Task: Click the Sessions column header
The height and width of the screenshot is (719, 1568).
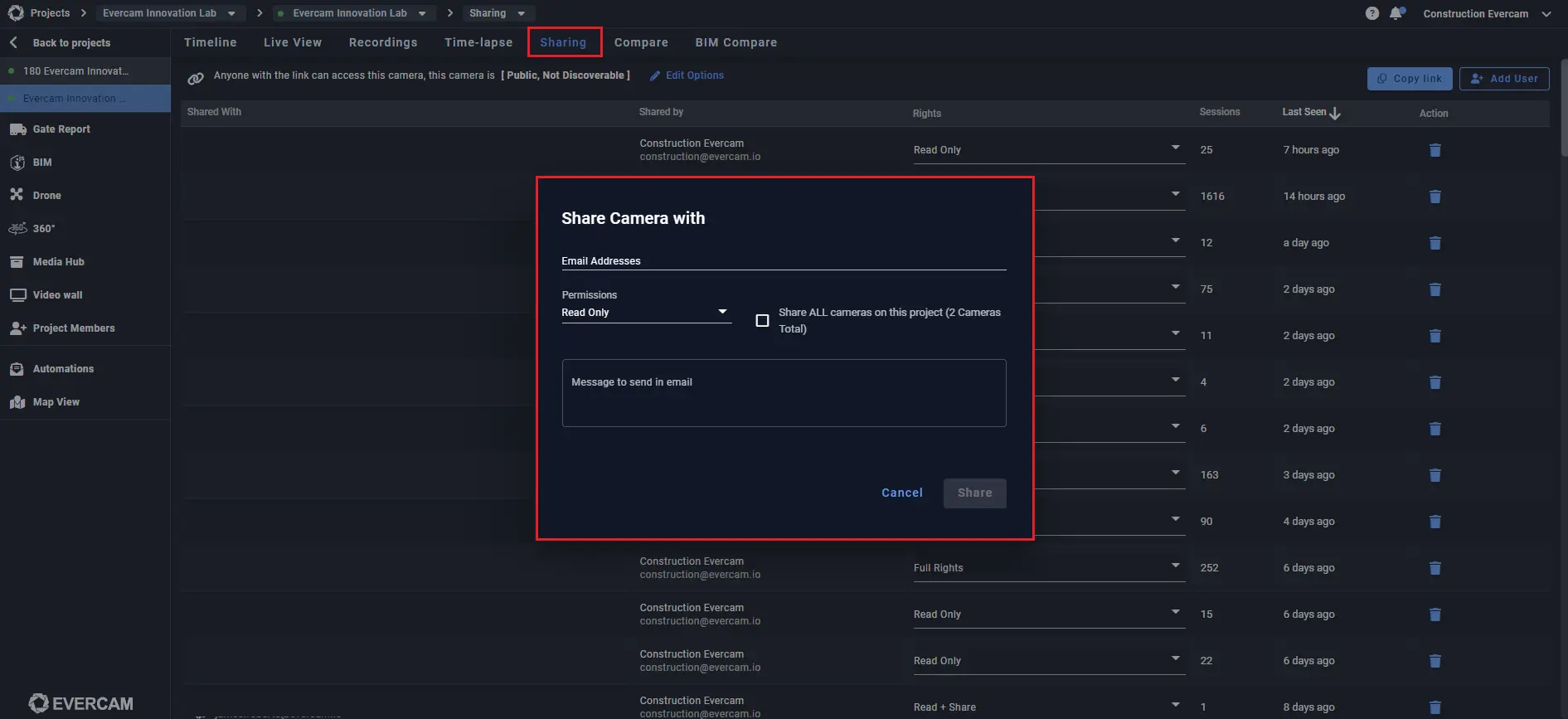Action: point(1220,112)
